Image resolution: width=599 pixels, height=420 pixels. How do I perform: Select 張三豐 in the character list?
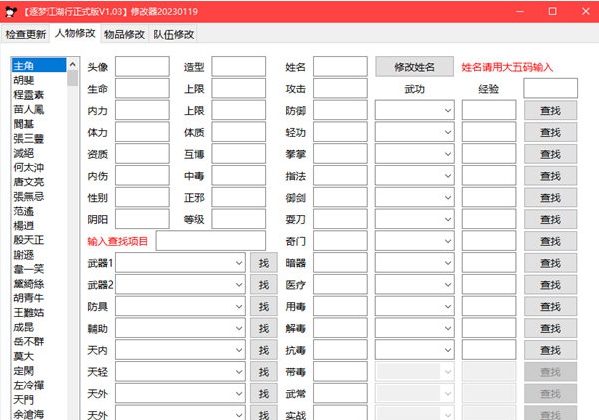click(x=39, y=138)
